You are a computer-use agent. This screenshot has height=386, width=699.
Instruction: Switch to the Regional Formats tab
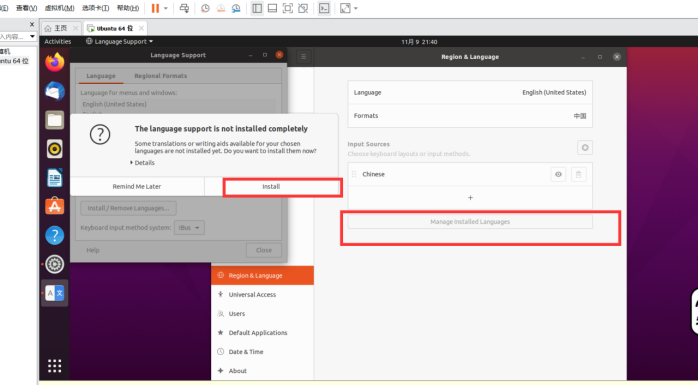(x=160, y=76)
